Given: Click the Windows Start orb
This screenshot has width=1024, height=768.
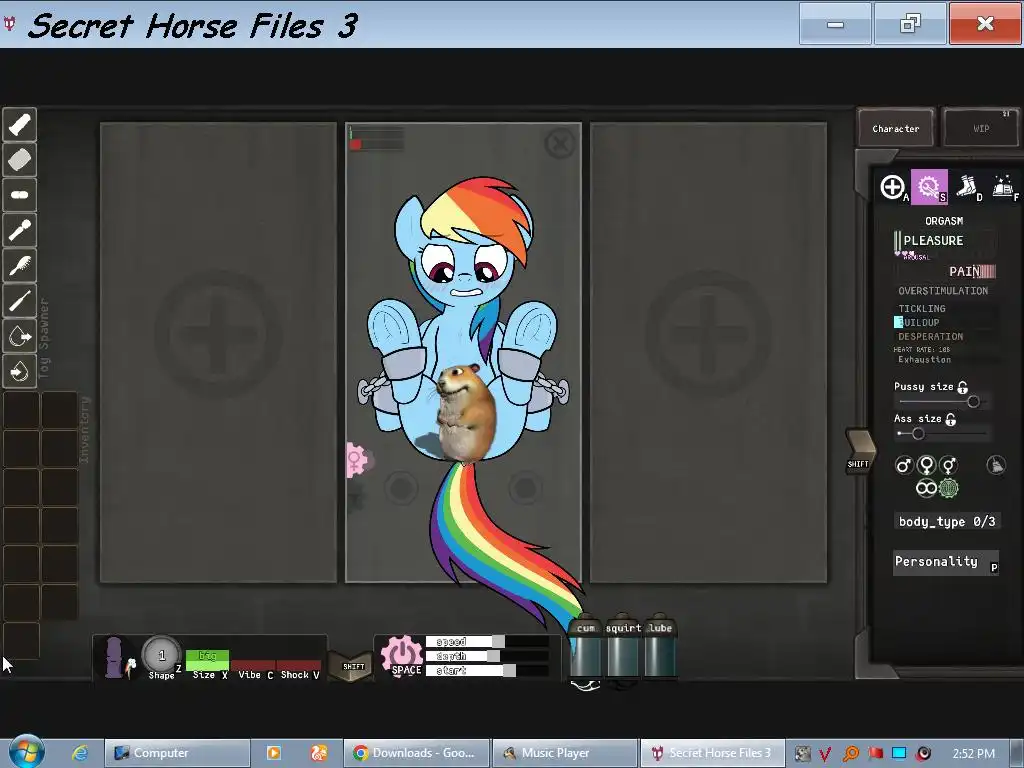Looking at the screenshot, I should (x=27, y=752).
